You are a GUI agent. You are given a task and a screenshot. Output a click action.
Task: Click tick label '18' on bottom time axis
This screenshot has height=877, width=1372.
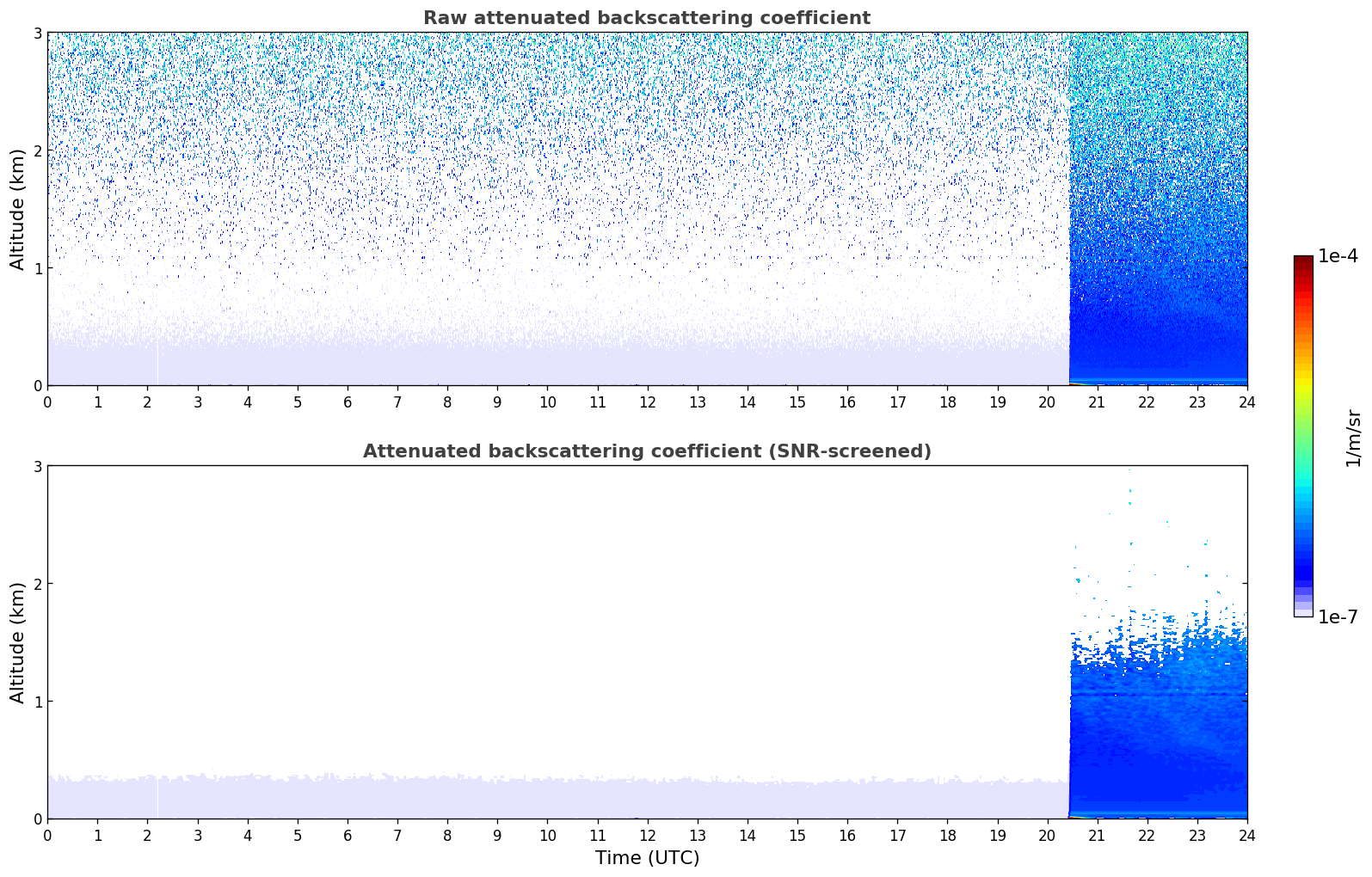pos(947,835)
